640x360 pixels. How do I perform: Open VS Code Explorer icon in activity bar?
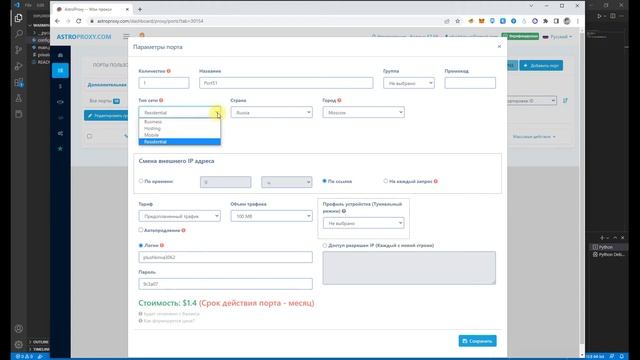click(x=18, y=18)
